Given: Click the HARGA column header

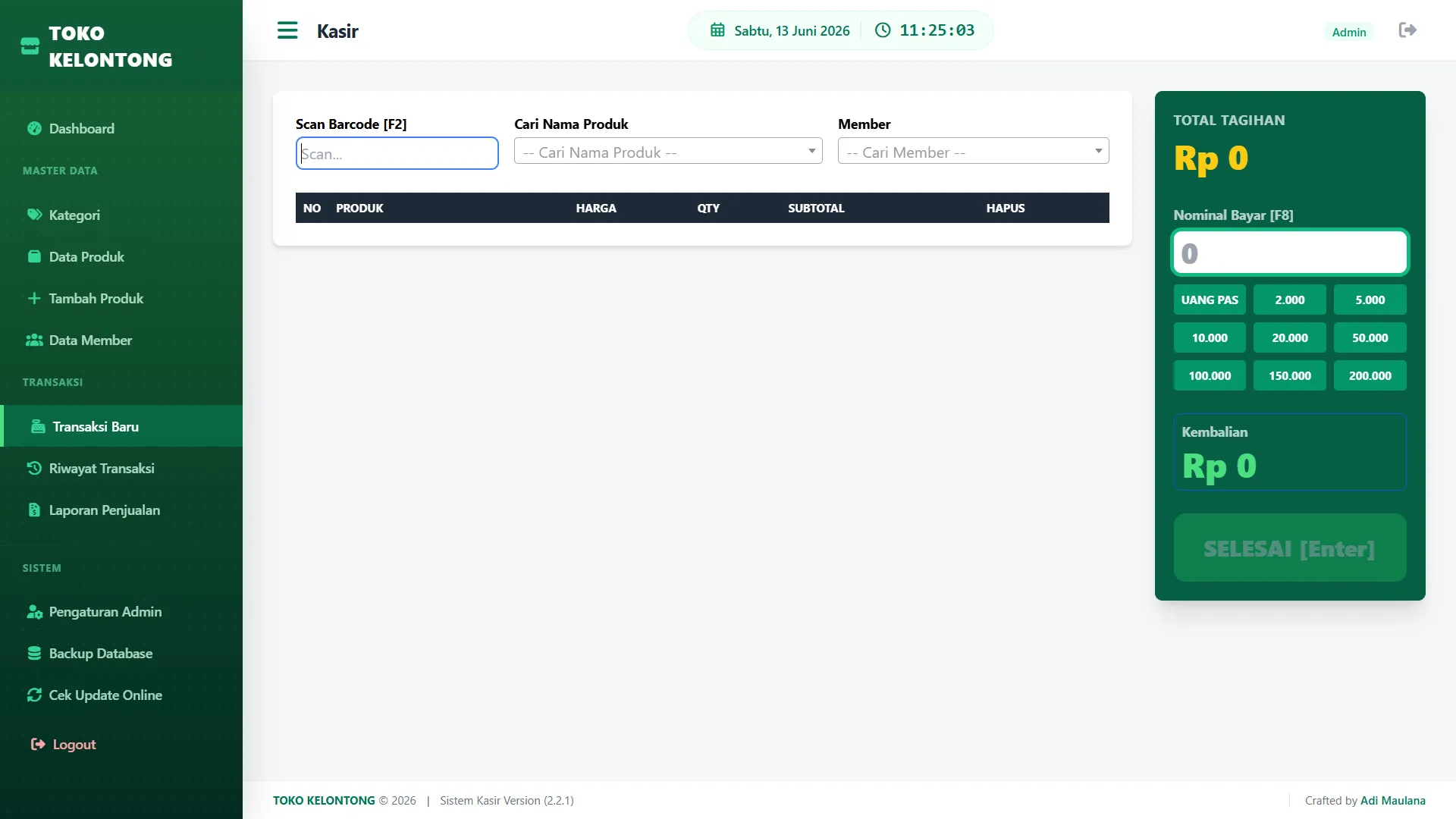Looking at the screenshot, I should (x=596, y=208).
